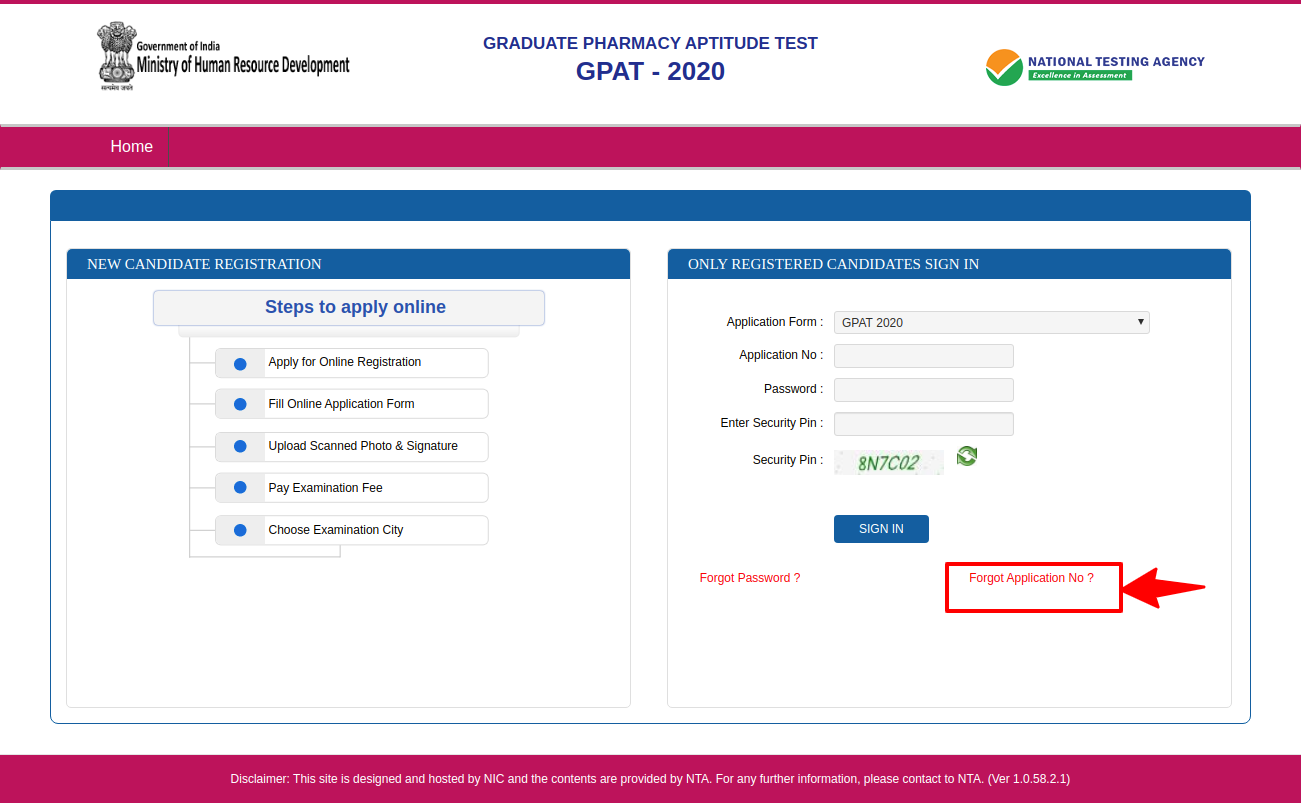Click the blue bullet beside Upload Scanned Photo & Signature
This screenshot has width=1301, height=803.
click(x=240, y=447)
